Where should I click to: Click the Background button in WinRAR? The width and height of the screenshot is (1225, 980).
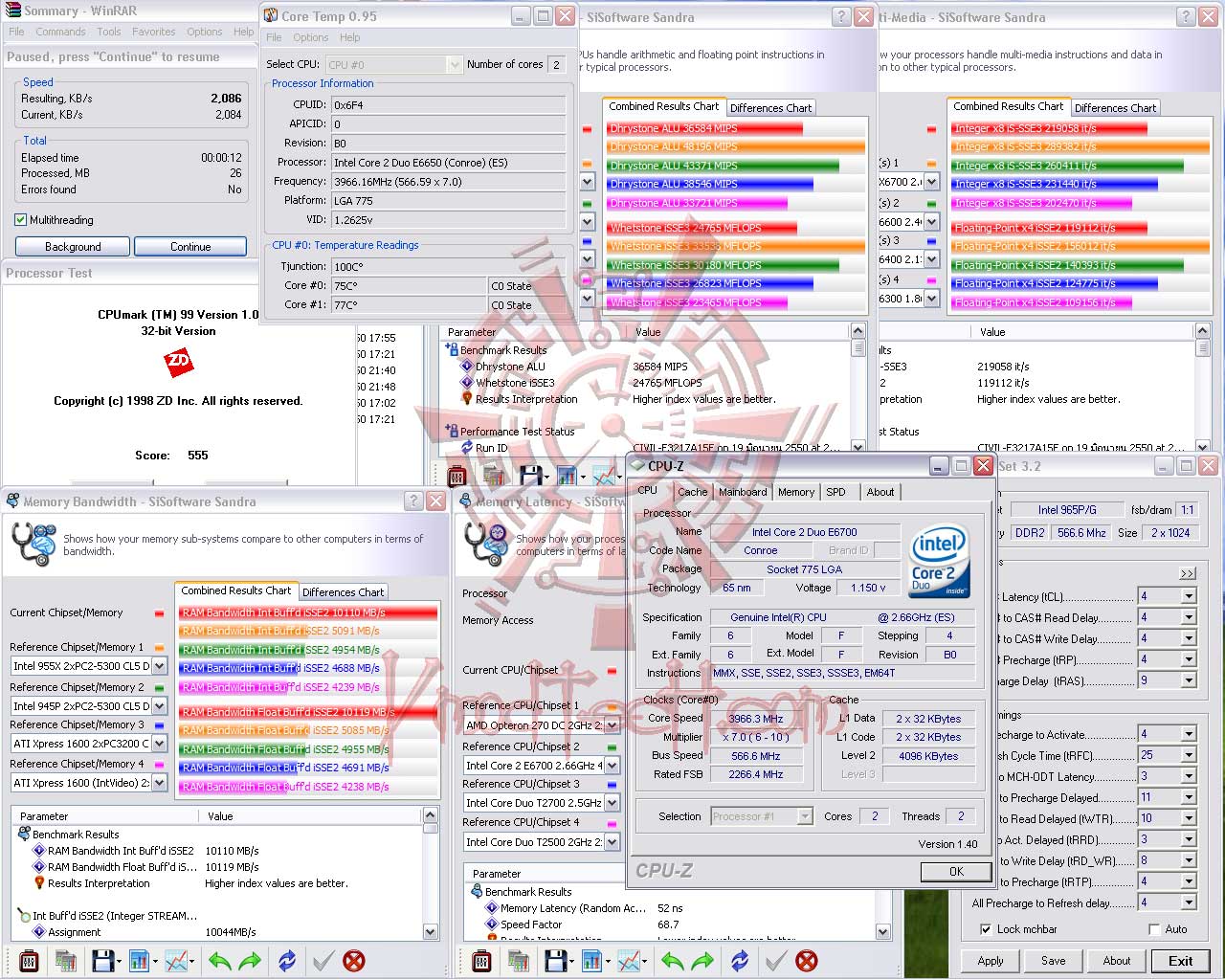[x=73, y=247]
